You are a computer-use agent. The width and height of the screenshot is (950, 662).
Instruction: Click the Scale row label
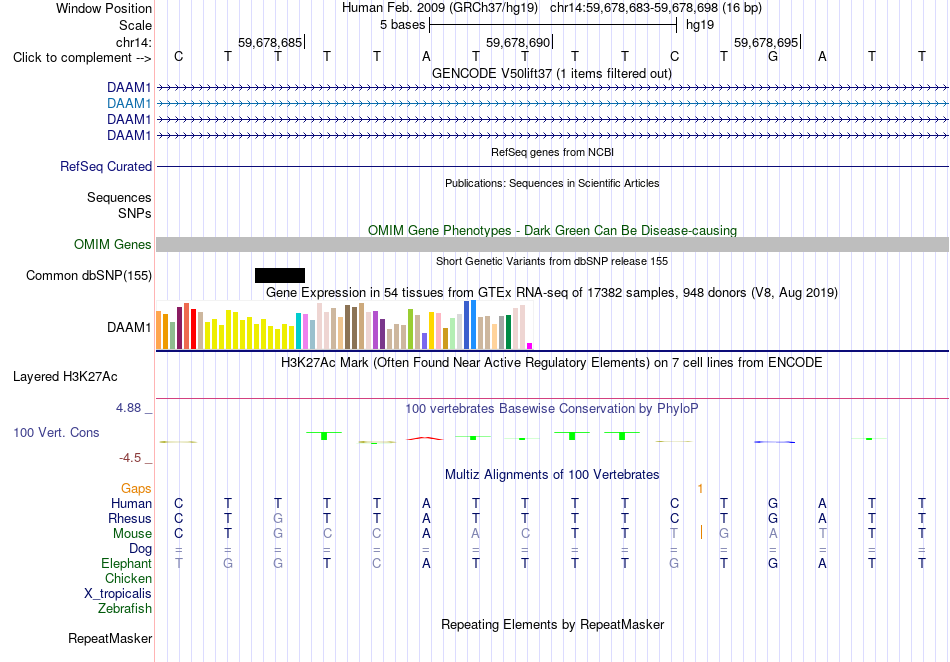(135, 25)
